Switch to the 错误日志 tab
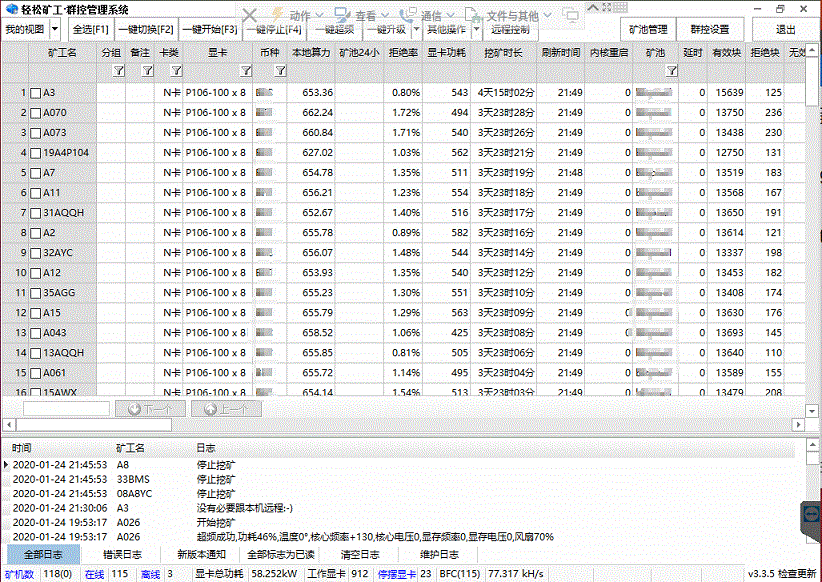 point(122,554)
